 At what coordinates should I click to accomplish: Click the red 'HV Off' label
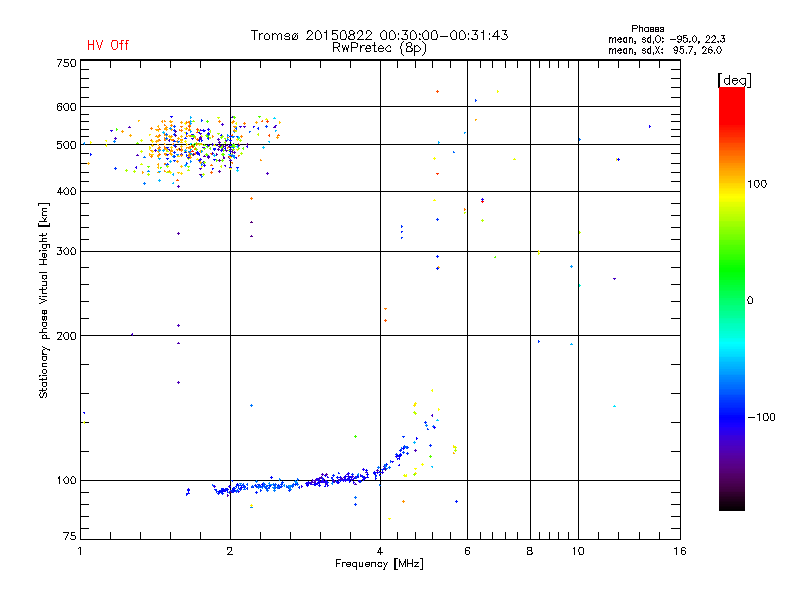(x=108, y=45)
